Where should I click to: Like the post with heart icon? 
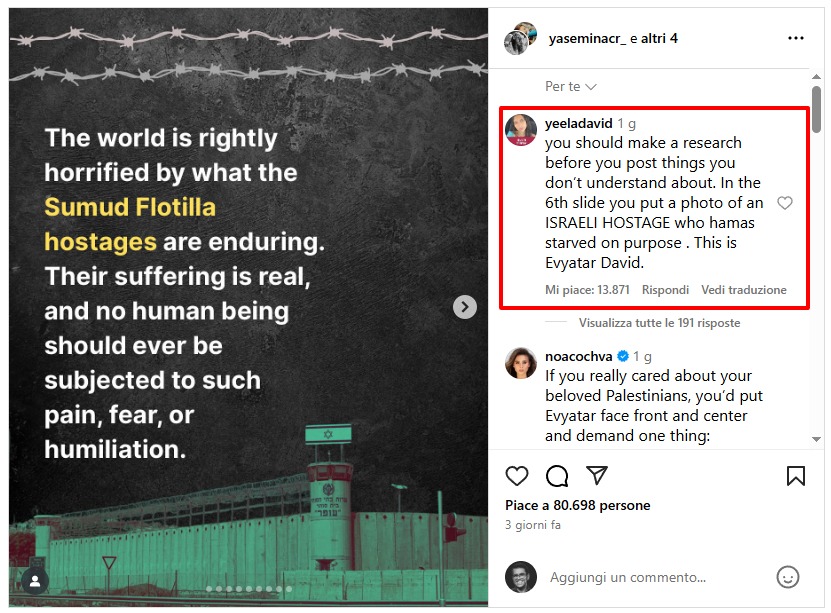[517, 476]
